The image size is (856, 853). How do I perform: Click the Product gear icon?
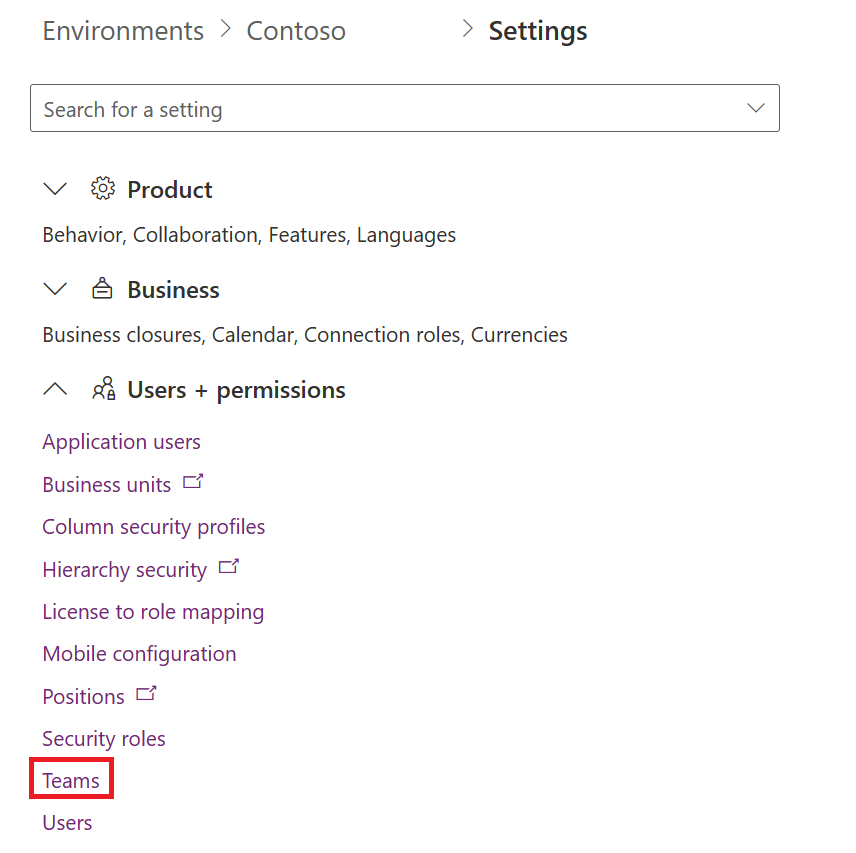coord(103,189)
